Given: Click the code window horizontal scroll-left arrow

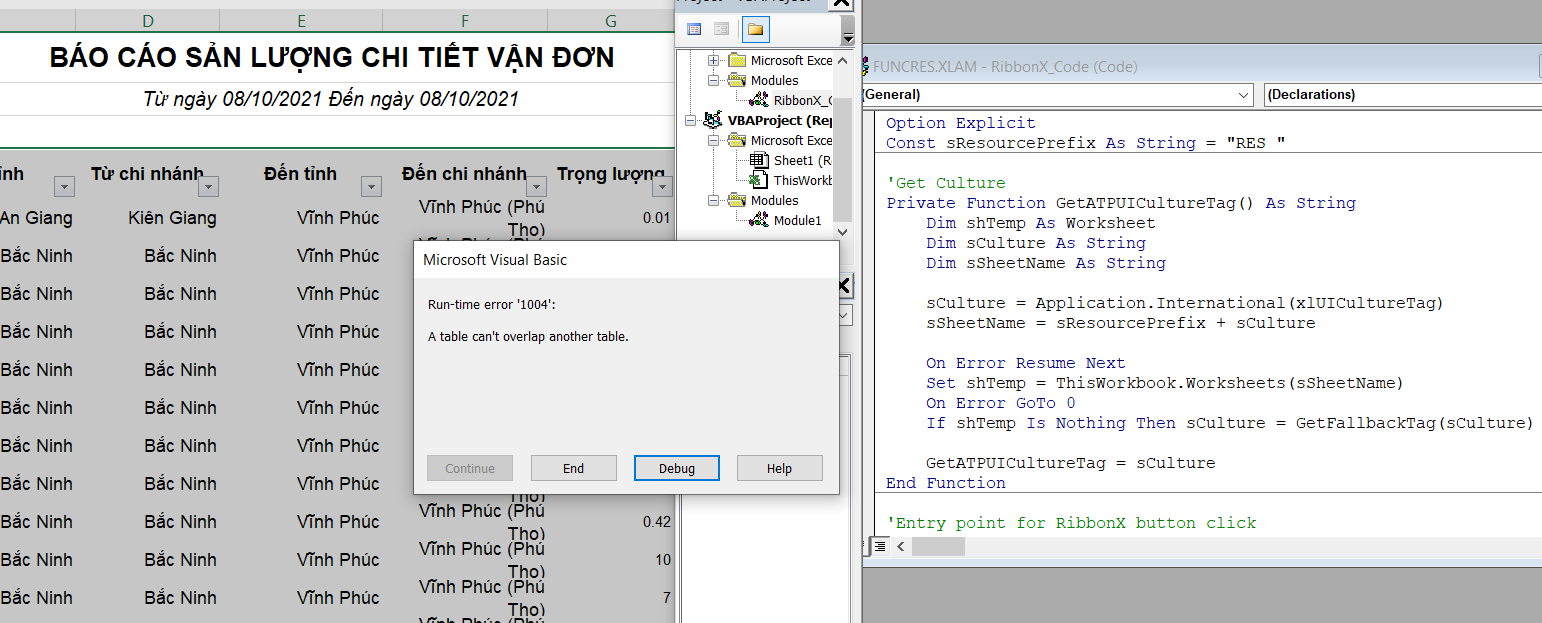Looking at the screenshot, I should 900,546.
